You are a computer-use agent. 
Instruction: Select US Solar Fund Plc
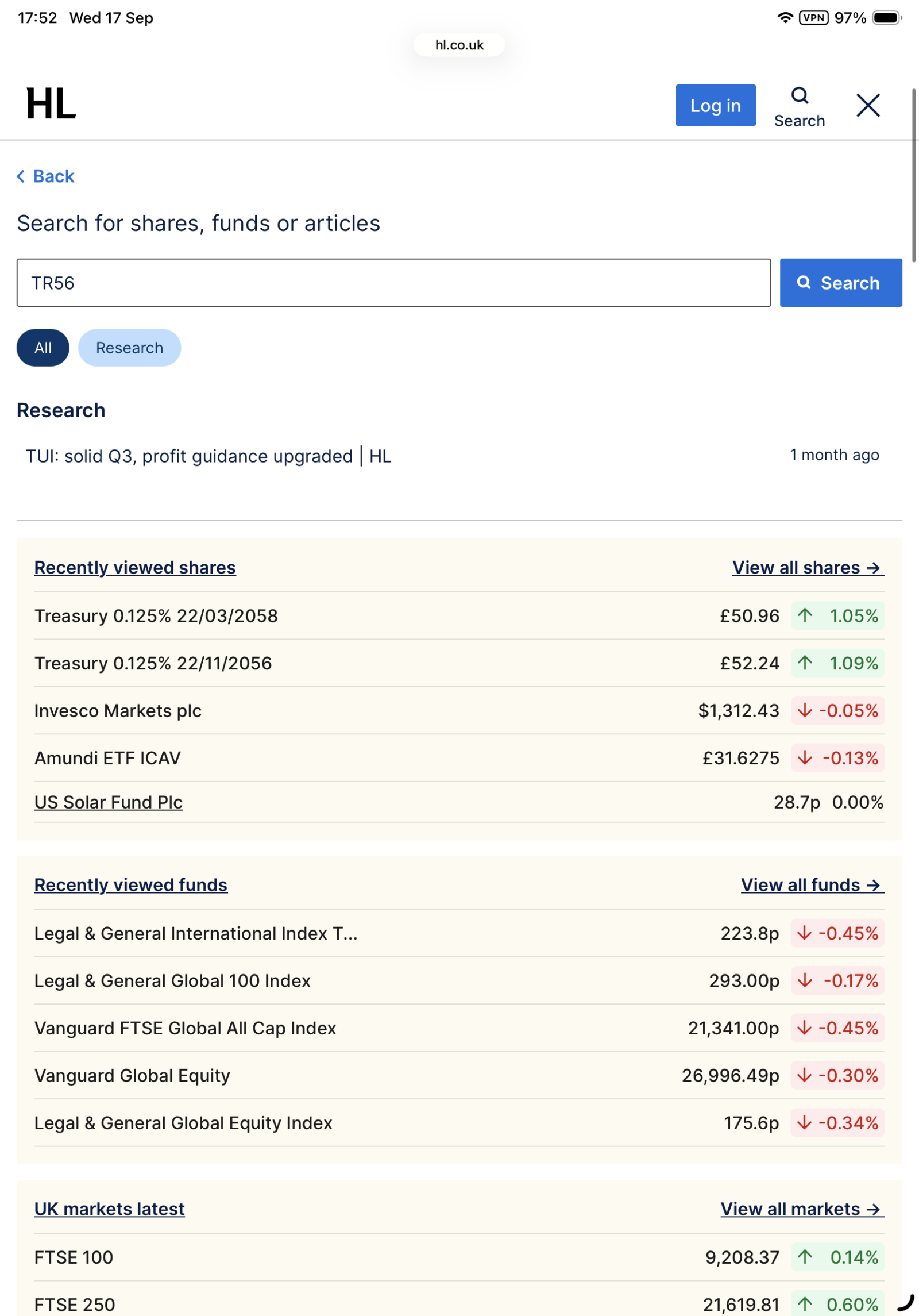pyautogui.click(x=109, y=802)
